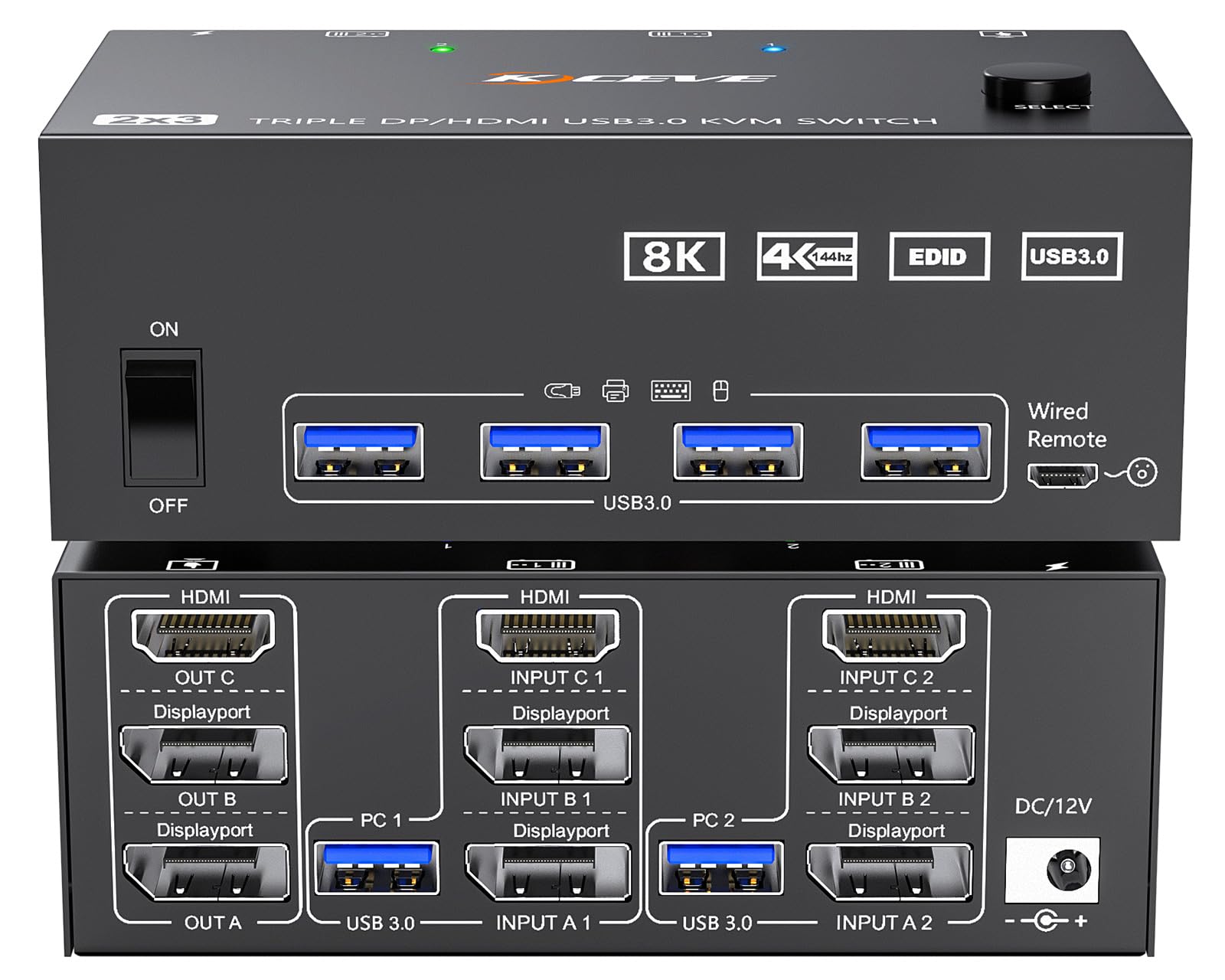Click the 4K 144hz badge
This screenshot has width=1225, height=980.
[x=807, y=256]
